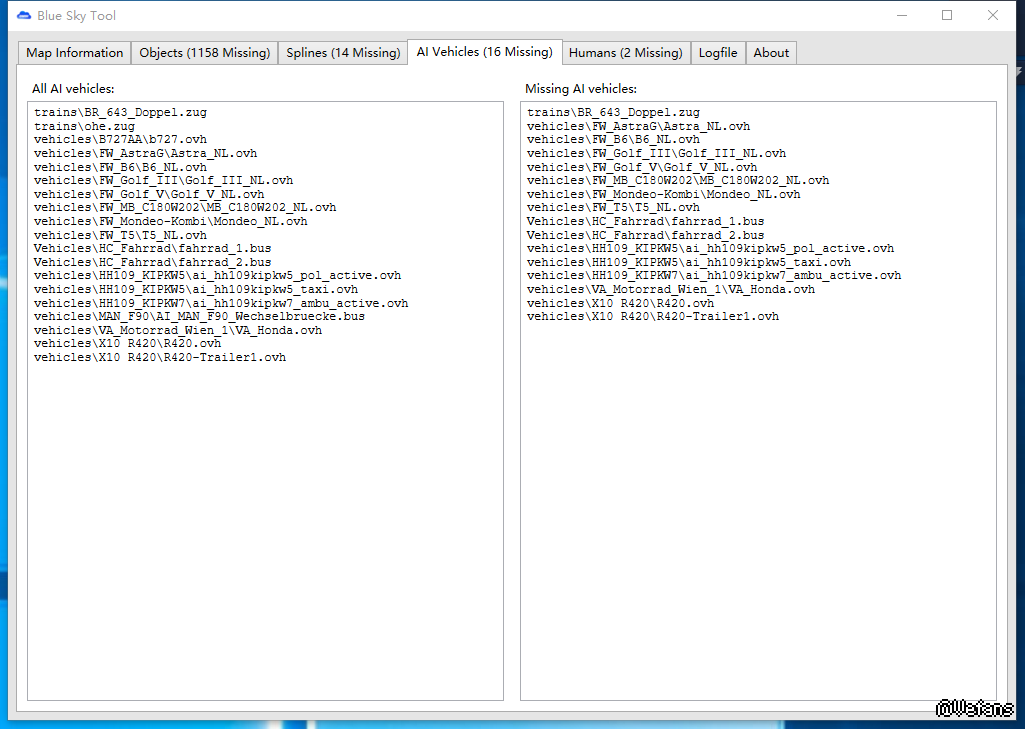Screen dimensions: 1025x729
Task: Select R420-Trailer1.ovh in Missing AI vehicles list
Action: click(x=653, y=316)
